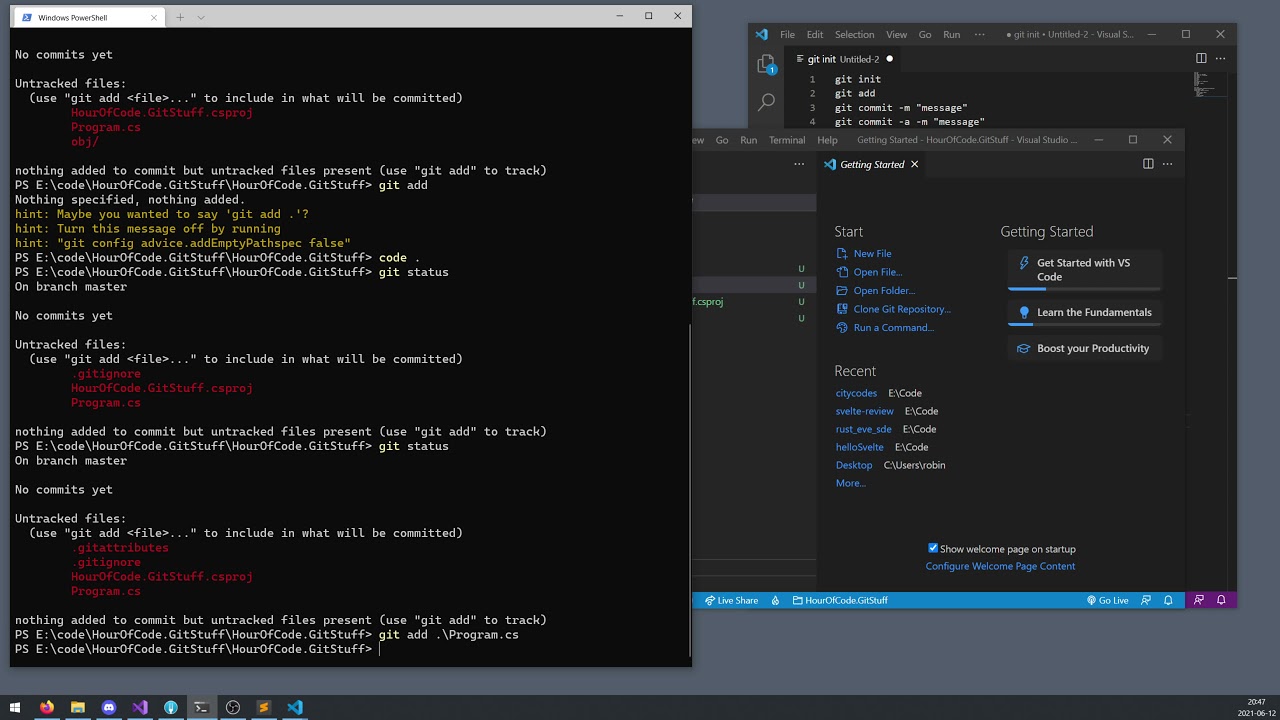Open Search view in back VS Code window
Screen dimensions: 1280x720
766,102
